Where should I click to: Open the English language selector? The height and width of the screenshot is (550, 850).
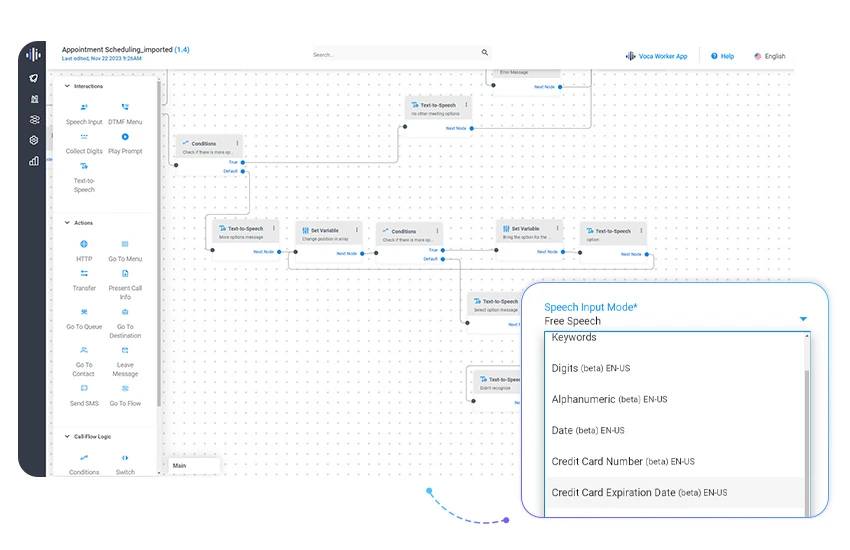(769, 56)
